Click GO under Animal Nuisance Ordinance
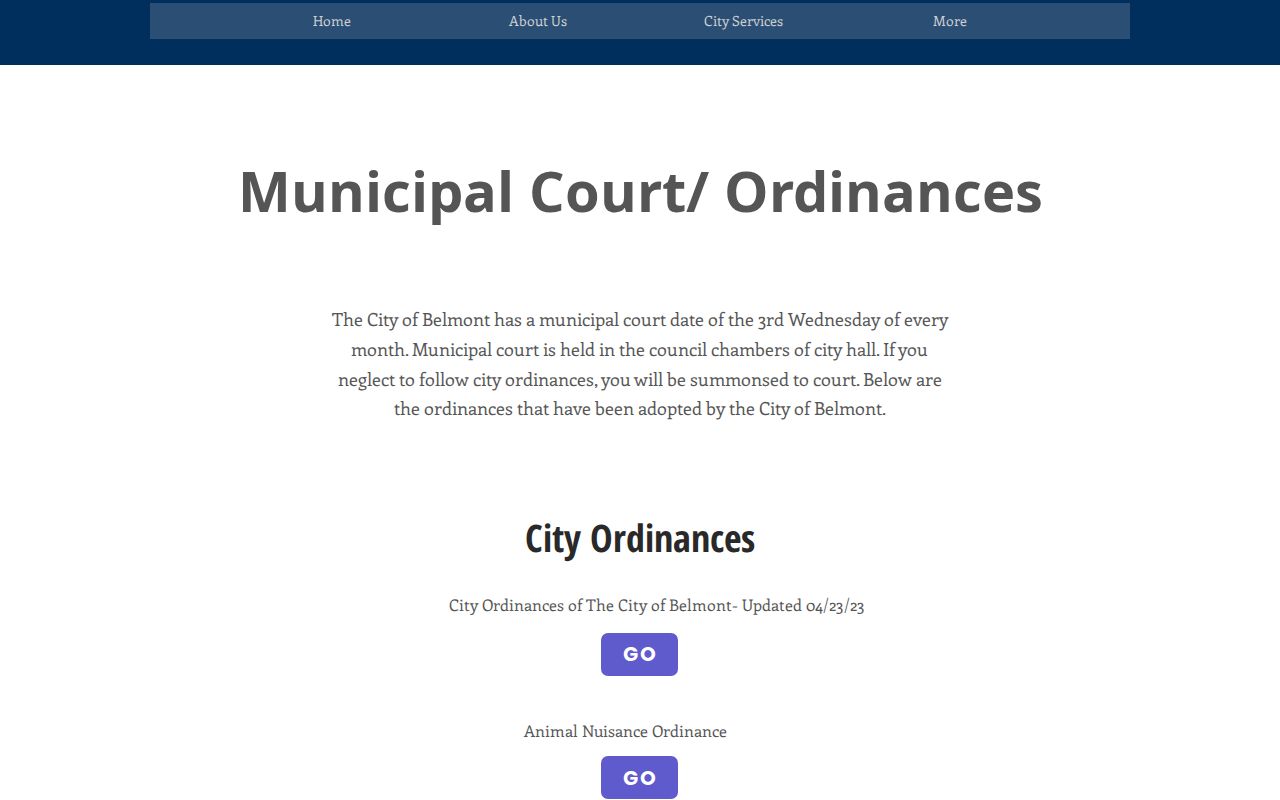This screenshot has height=800, width=1280. [x=639, y=778]
